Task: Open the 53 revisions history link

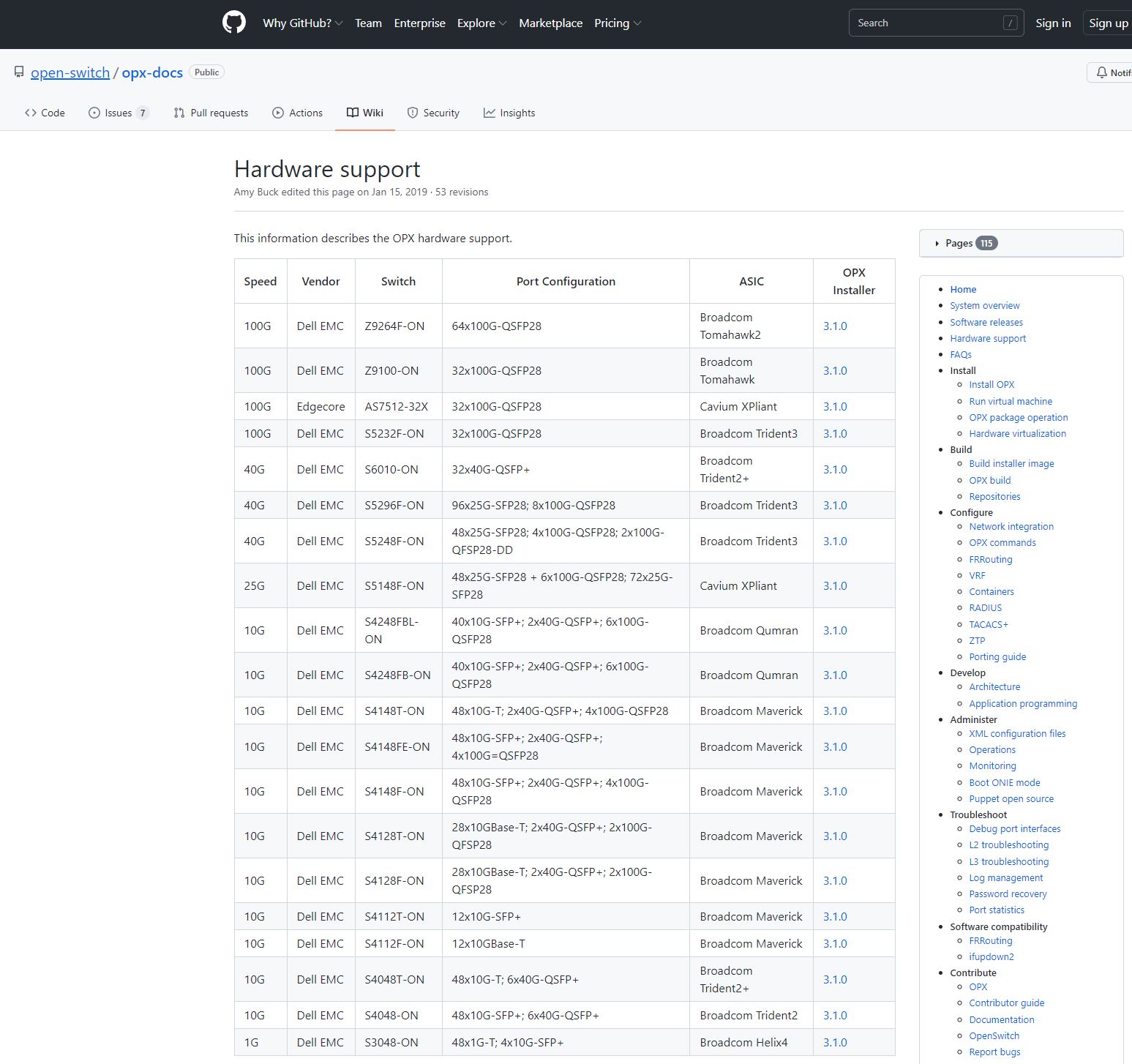Action: [x=462, y=192]
